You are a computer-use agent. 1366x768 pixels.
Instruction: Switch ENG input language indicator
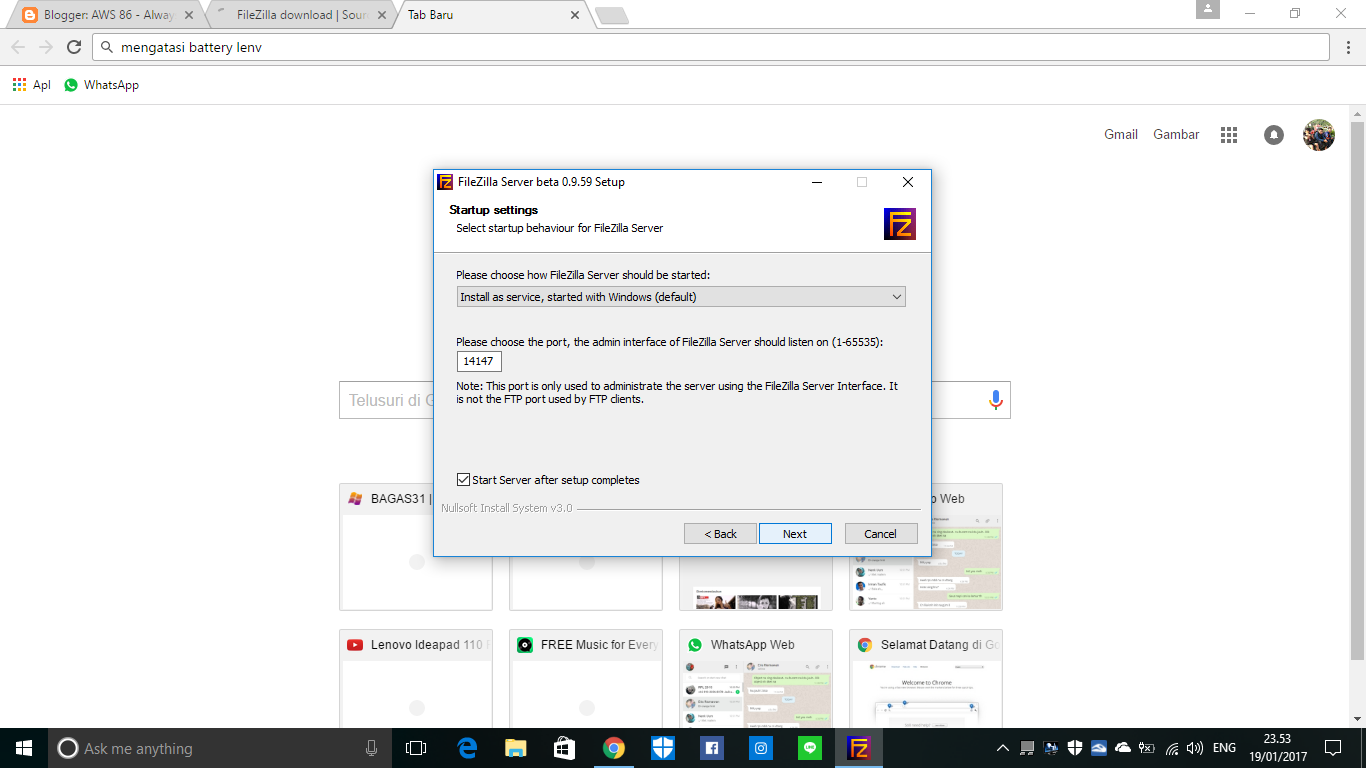click(x=1224, y=748)
